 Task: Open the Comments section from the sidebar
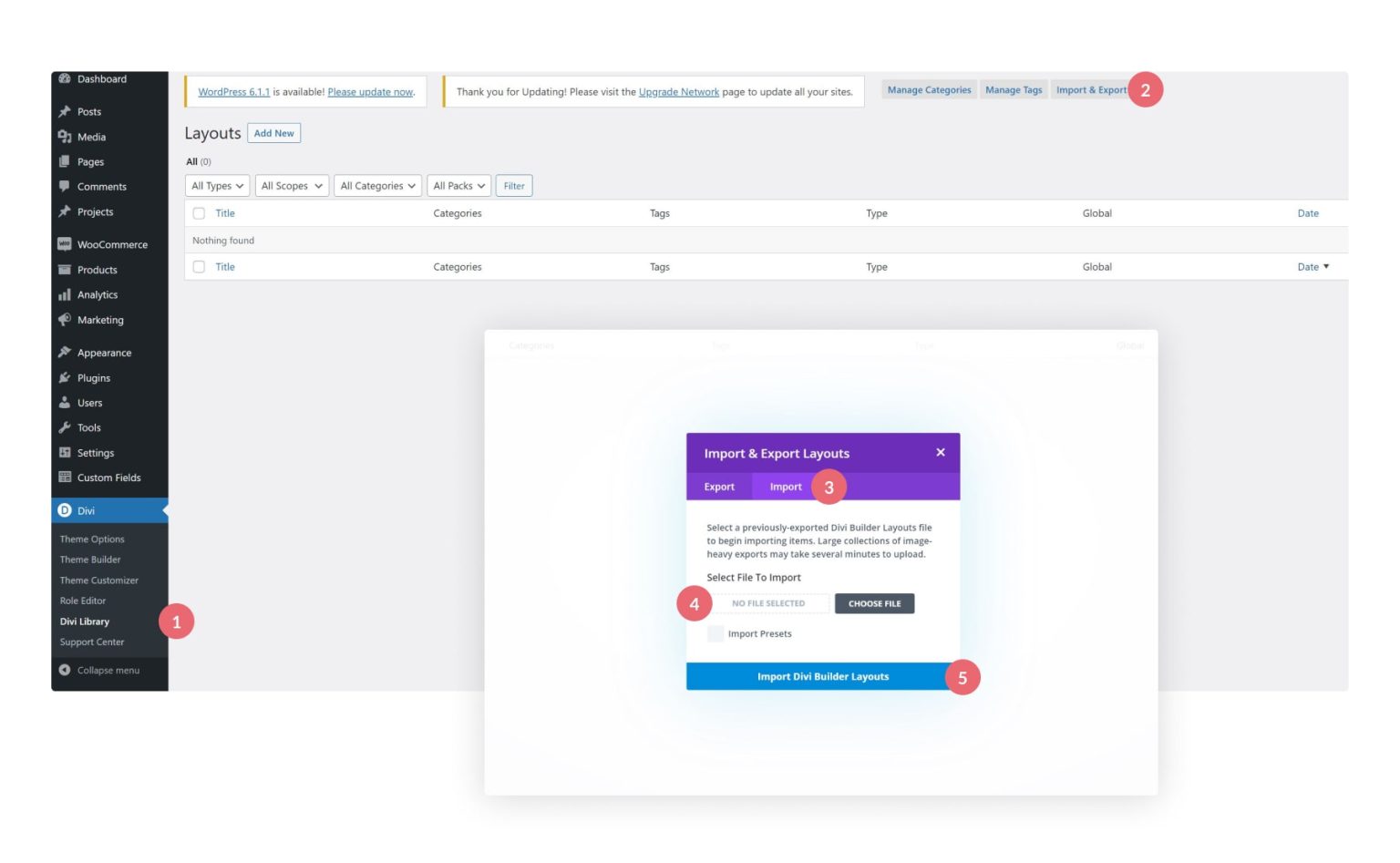100,186
